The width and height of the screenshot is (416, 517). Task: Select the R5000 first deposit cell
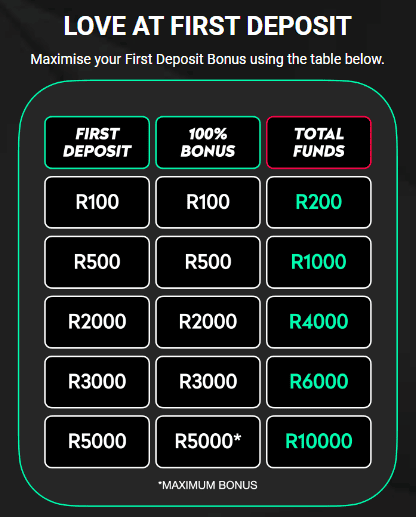97,442
